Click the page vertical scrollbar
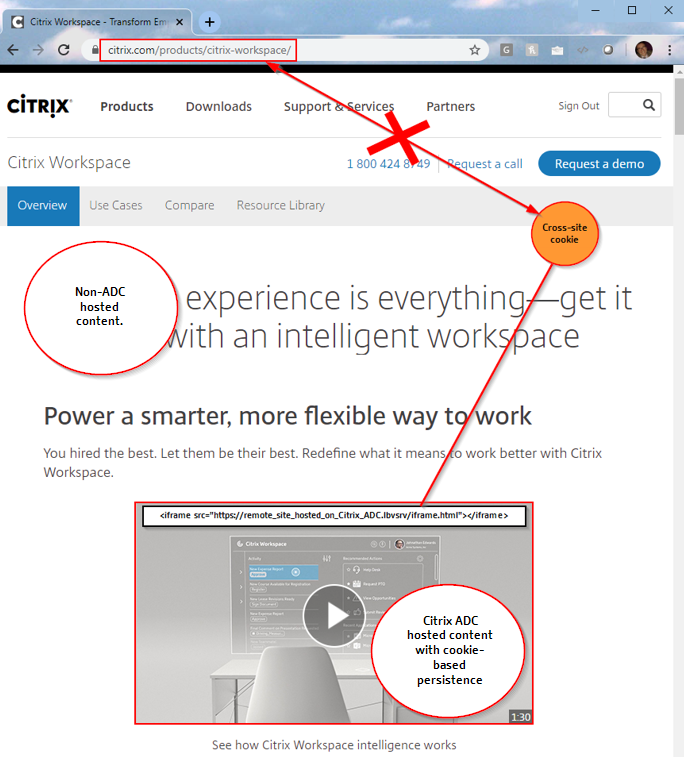684x757 pixels. coord(679,107)
